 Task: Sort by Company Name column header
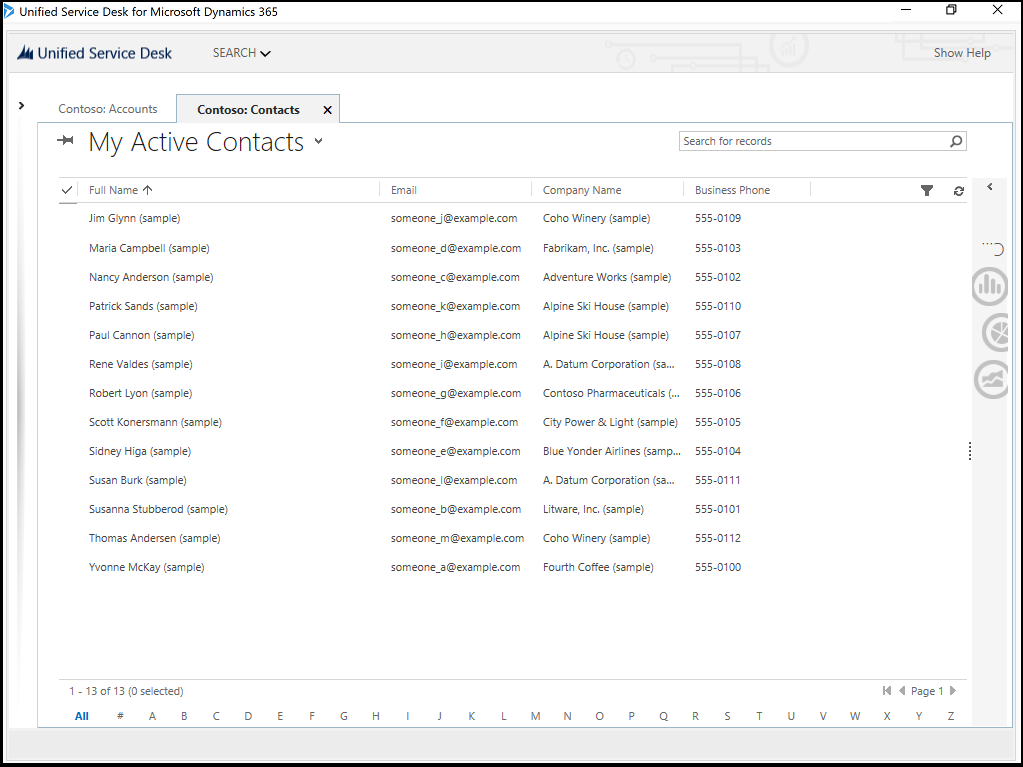[582, 190]
